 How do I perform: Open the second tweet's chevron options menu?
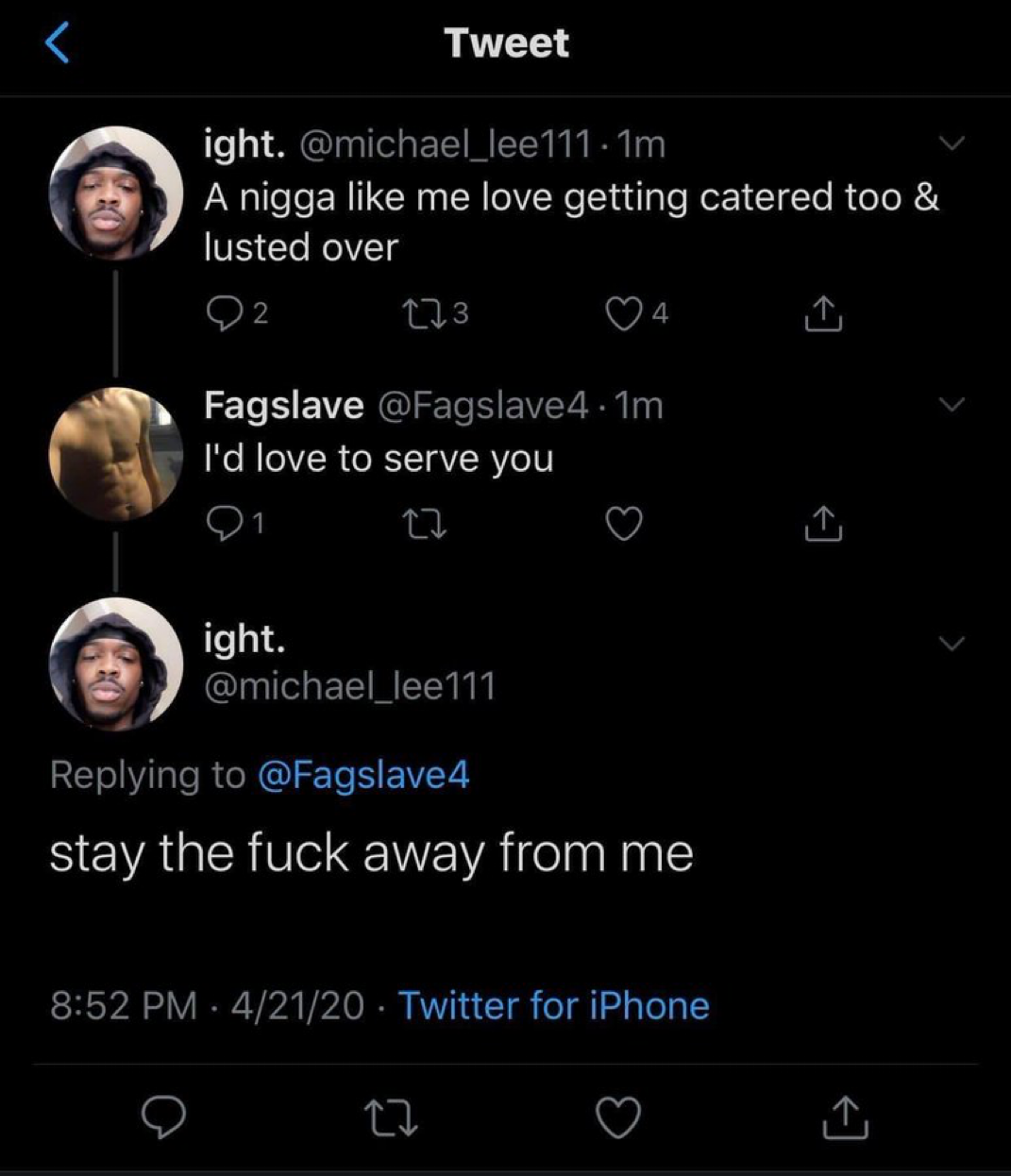tap(952, 405)
